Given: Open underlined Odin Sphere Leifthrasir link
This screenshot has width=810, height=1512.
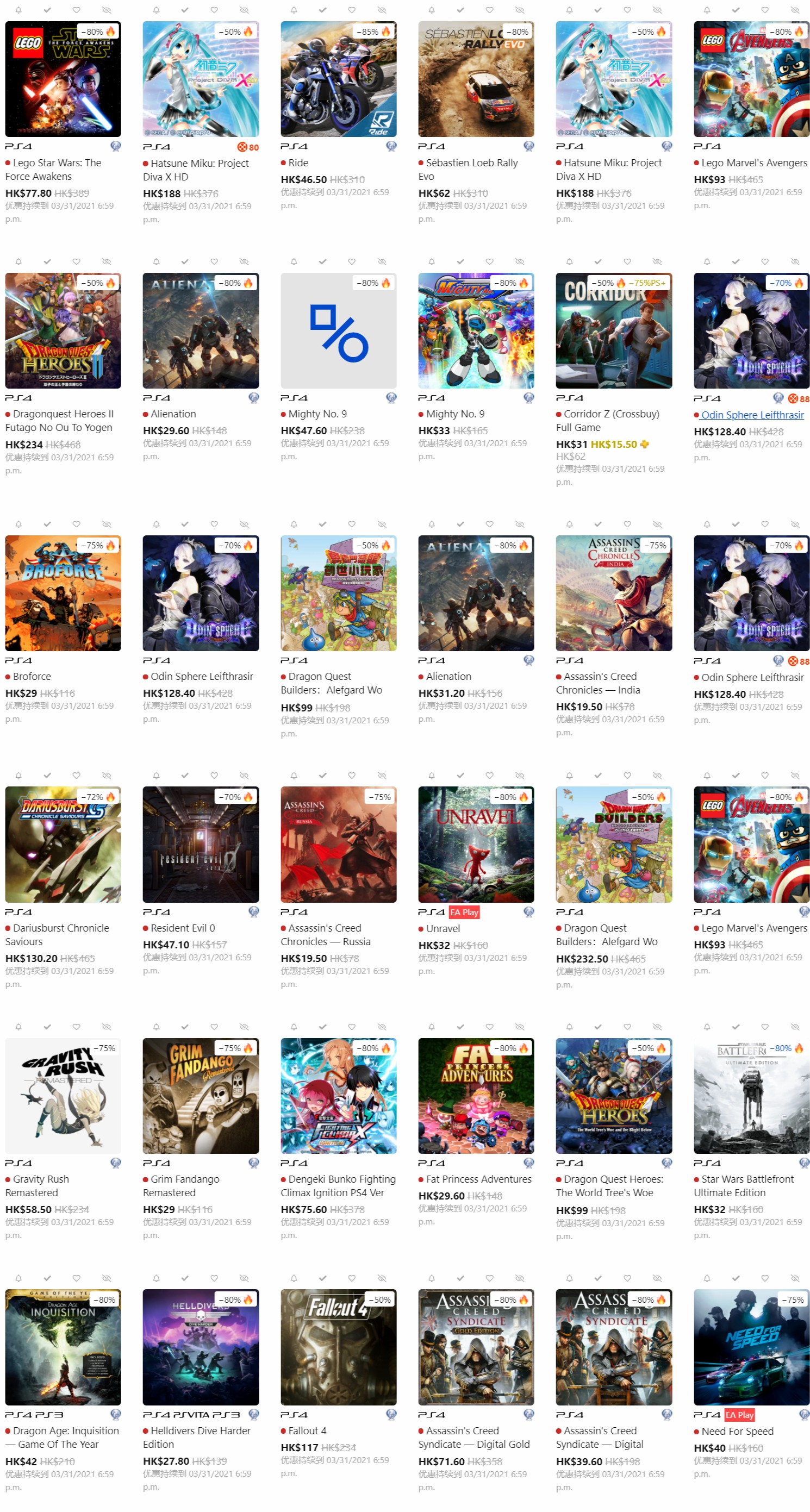Looking at the screenshot, I should pyautogui.click(x=752, y=415).
